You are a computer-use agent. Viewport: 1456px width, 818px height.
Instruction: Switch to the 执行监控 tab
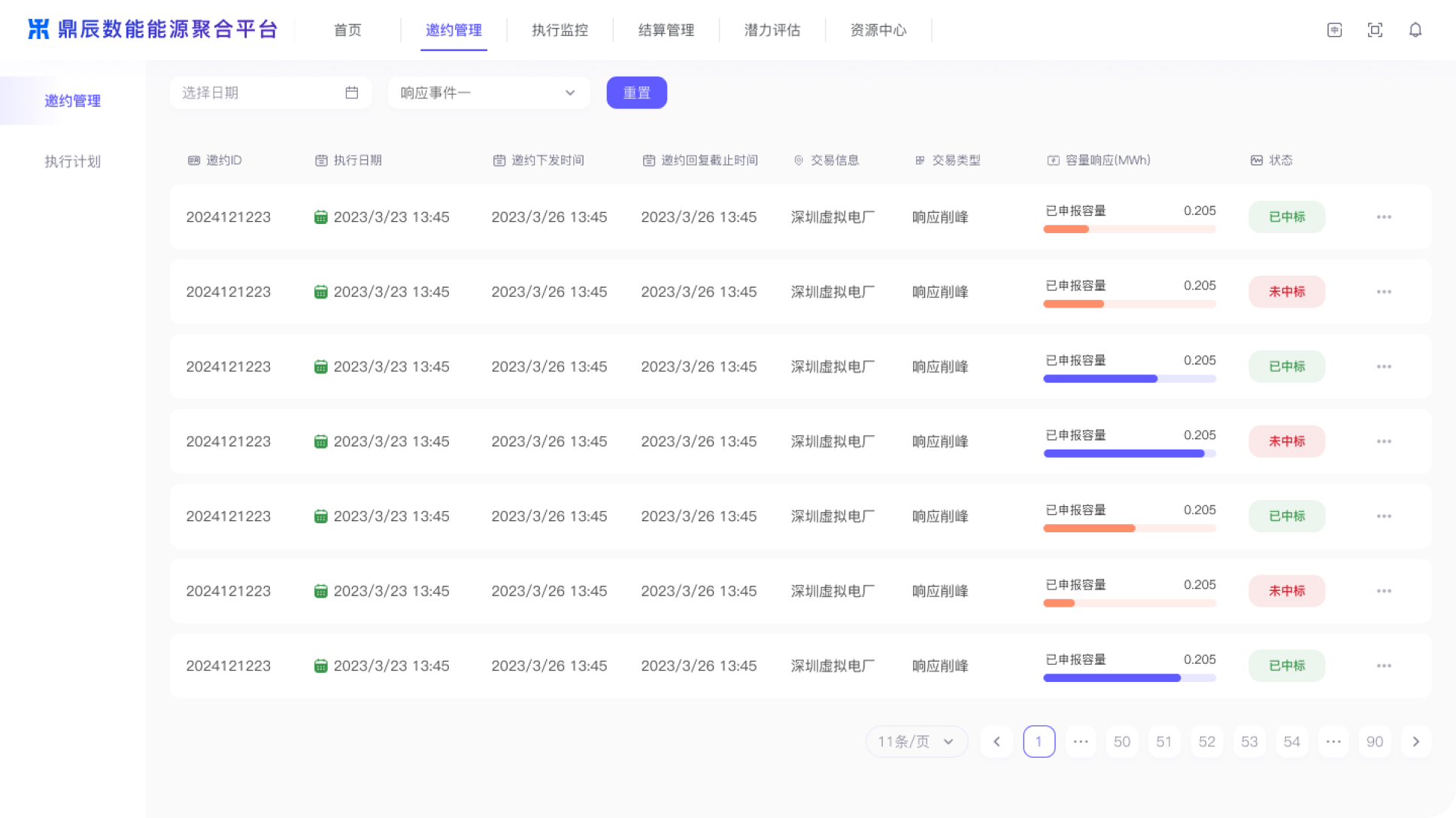coord(560,30)
